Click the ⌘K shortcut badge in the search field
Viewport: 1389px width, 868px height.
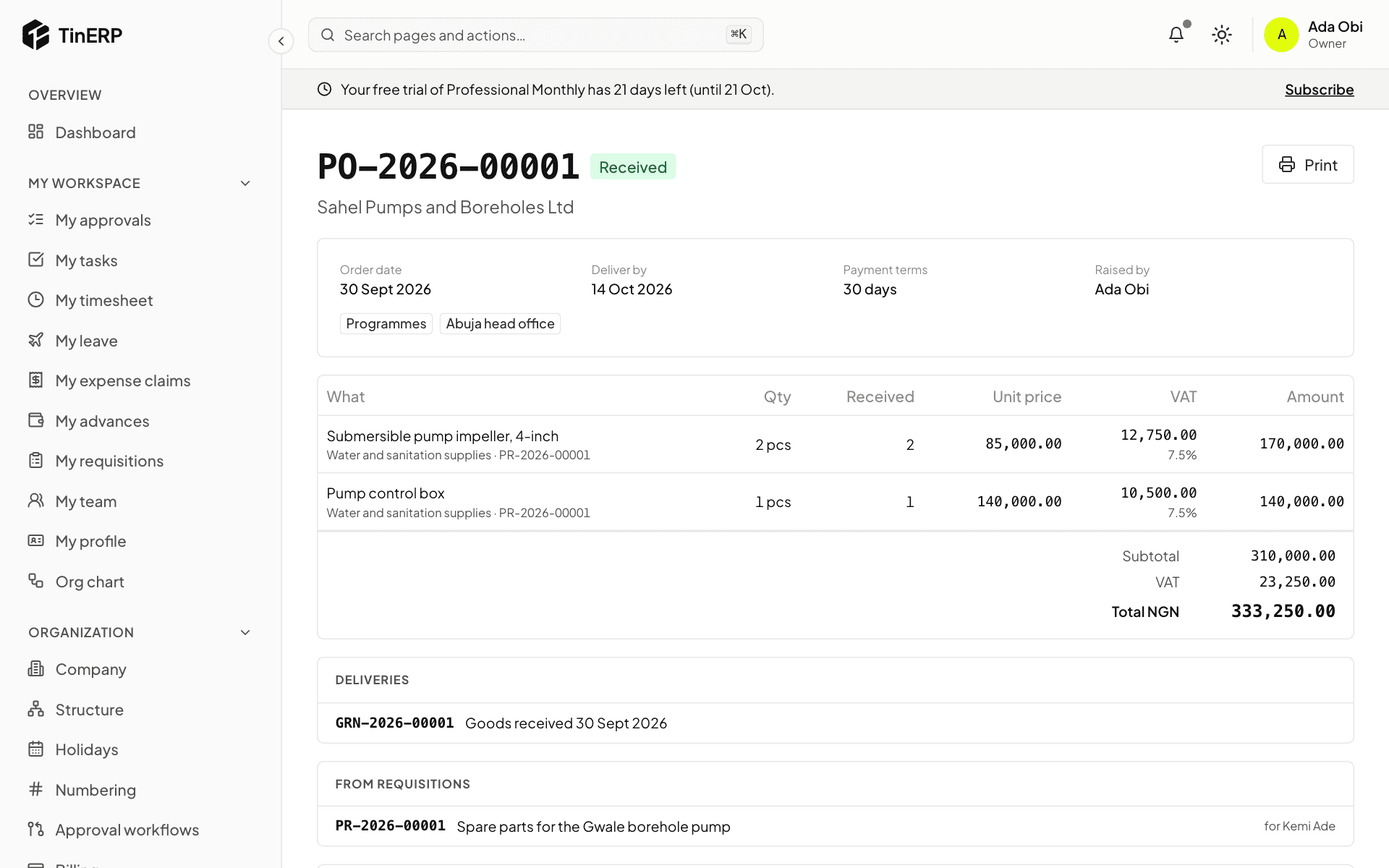pyautogui.click(x=739, y=34)
